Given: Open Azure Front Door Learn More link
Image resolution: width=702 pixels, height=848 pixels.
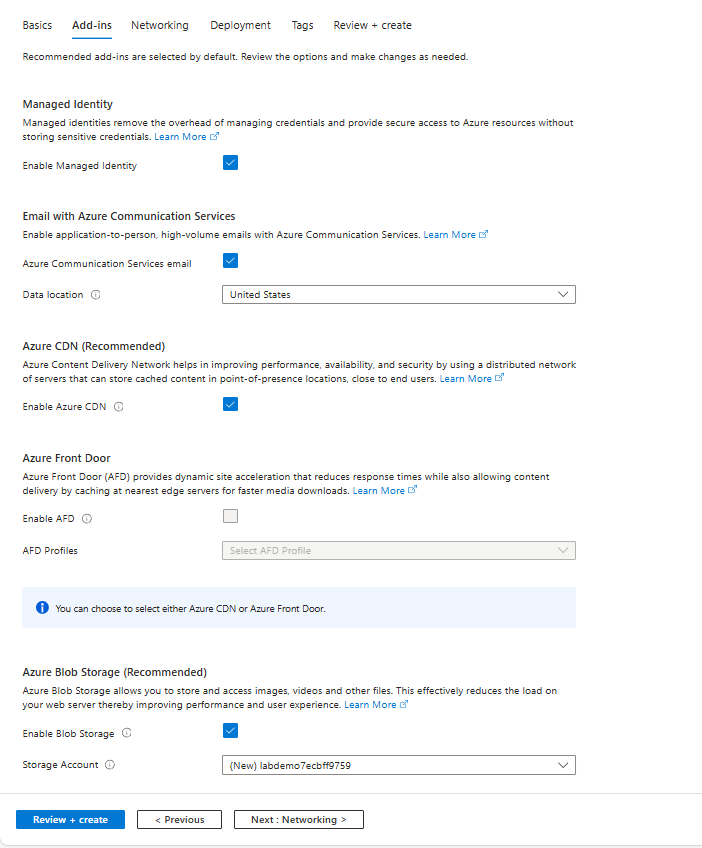Looking at the screenshot, I should [379, 491].
